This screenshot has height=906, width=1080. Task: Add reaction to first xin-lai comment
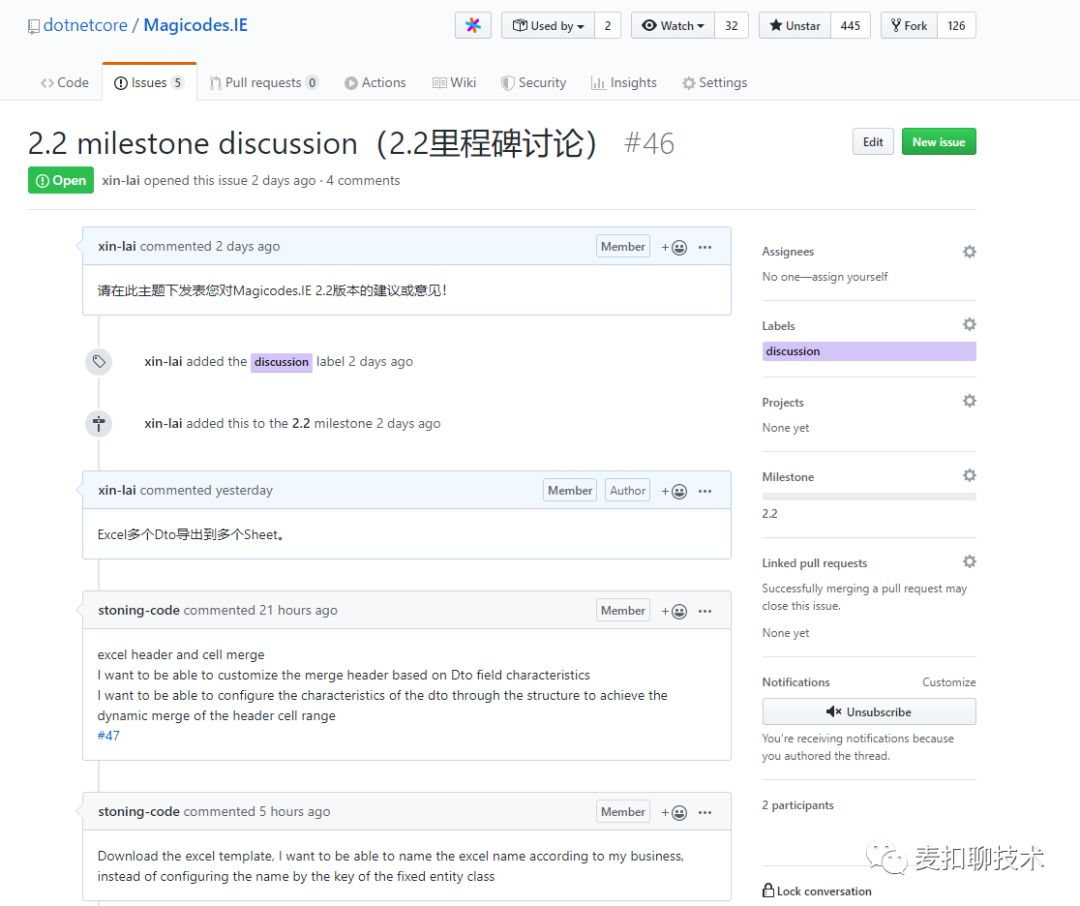(x=674, y=247)
